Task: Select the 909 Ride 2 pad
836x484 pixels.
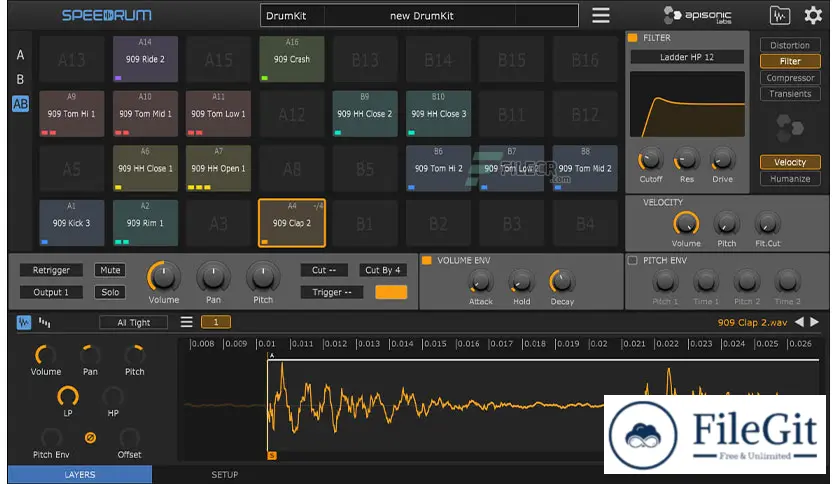Action: 145,59
